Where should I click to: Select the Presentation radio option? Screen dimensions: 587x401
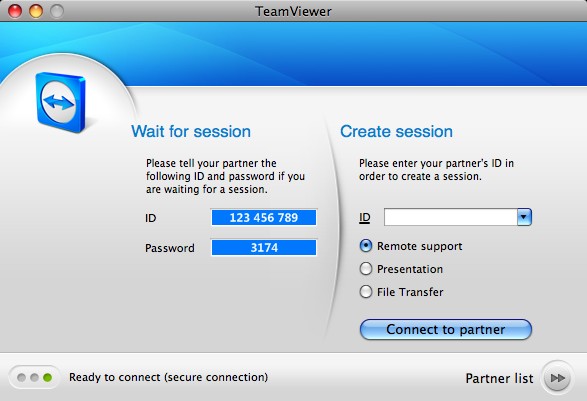[366, 269]
